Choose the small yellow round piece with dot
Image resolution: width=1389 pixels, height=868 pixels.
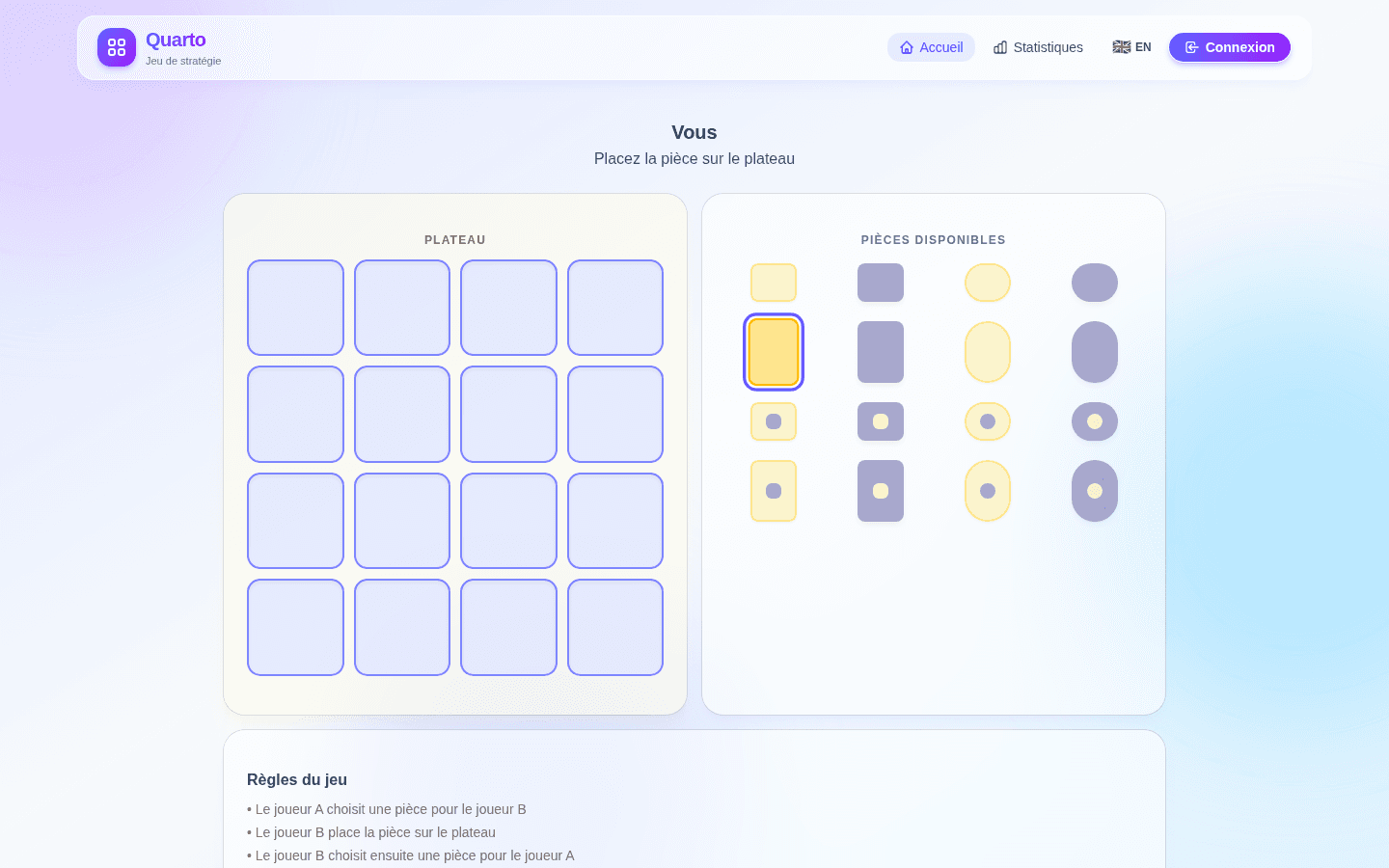pos(988,421)
